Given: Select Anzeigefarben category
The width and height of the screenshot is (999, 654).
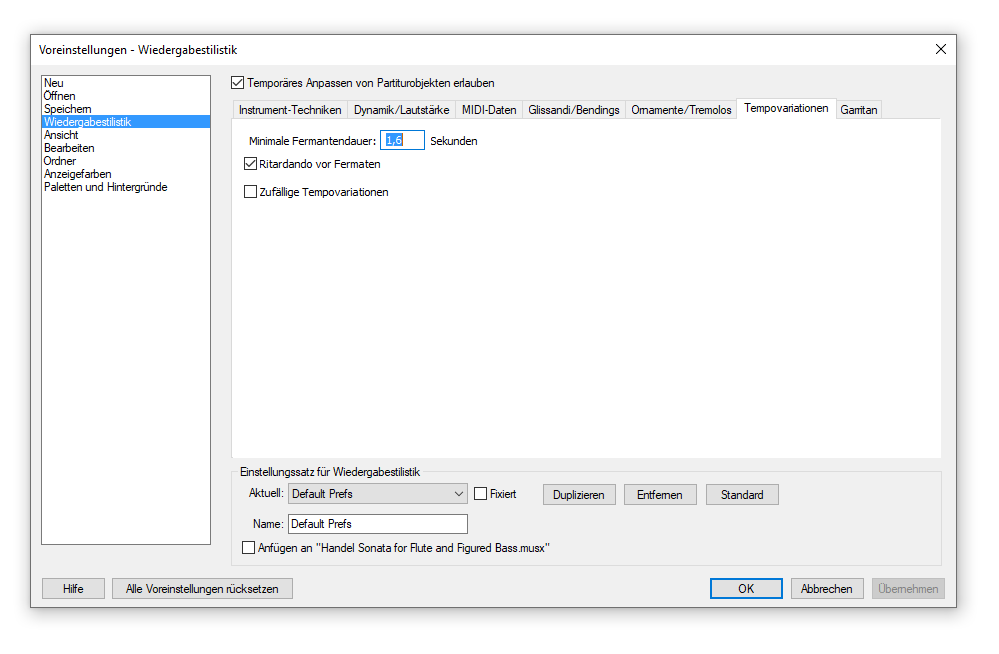Looking at the screenshot, I should pyautogui.click(x=126, y=174).
